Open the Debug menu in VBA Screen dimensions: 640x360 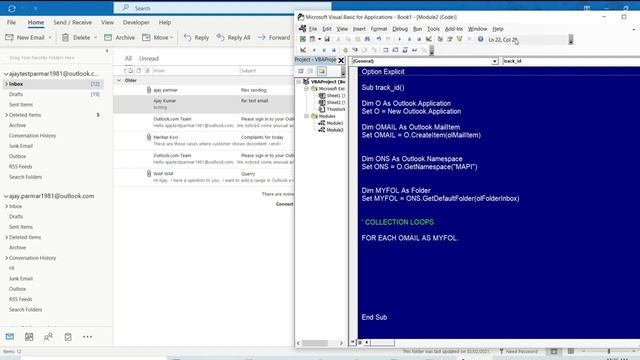pyautogui.click(x=400, y=29)
